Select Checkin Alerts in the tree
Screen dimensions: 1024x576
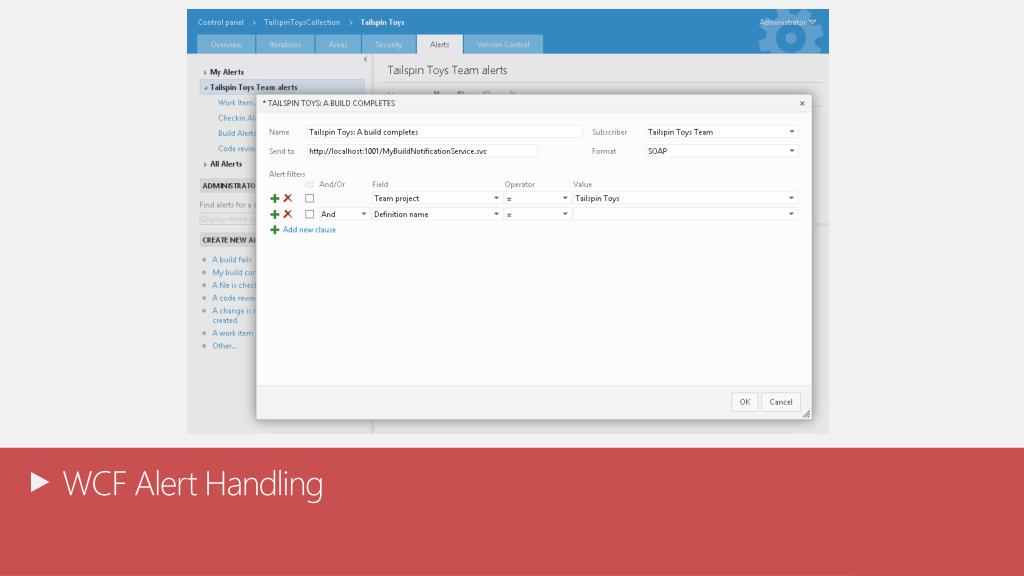tap(237, 118)
